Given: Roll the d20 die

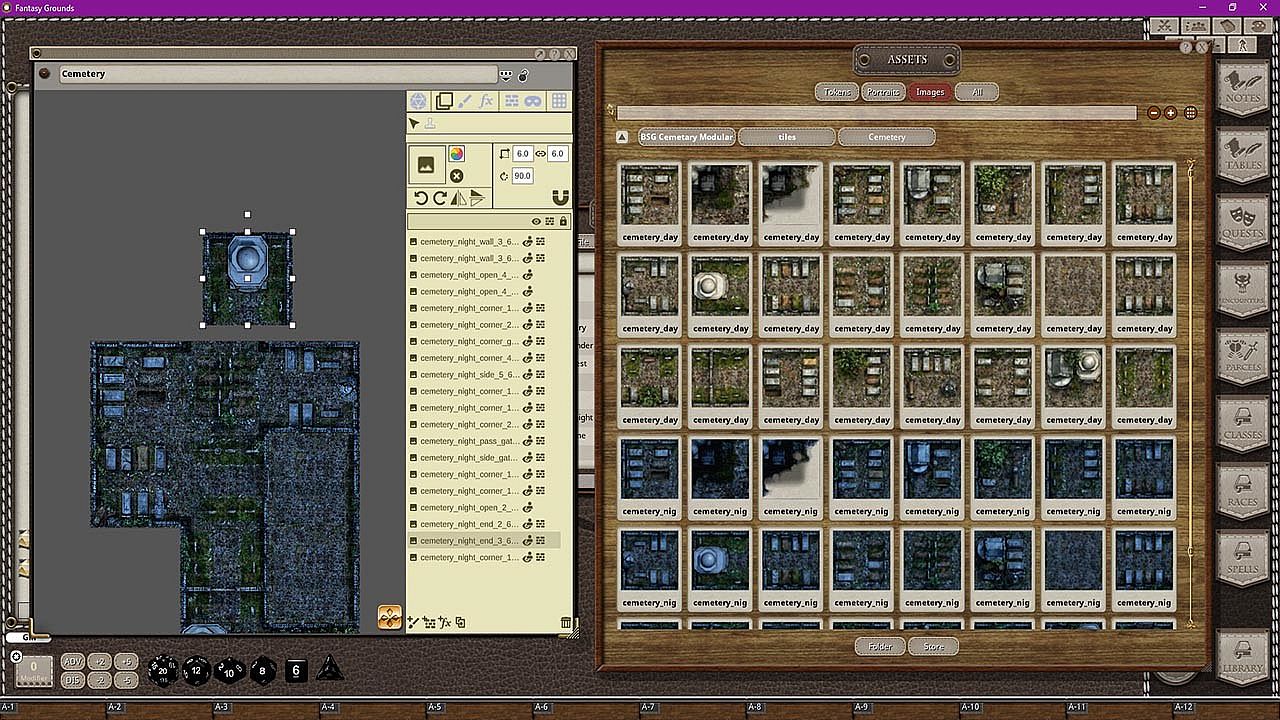Looking at the screenshot, I should click(x=163, y=670).
